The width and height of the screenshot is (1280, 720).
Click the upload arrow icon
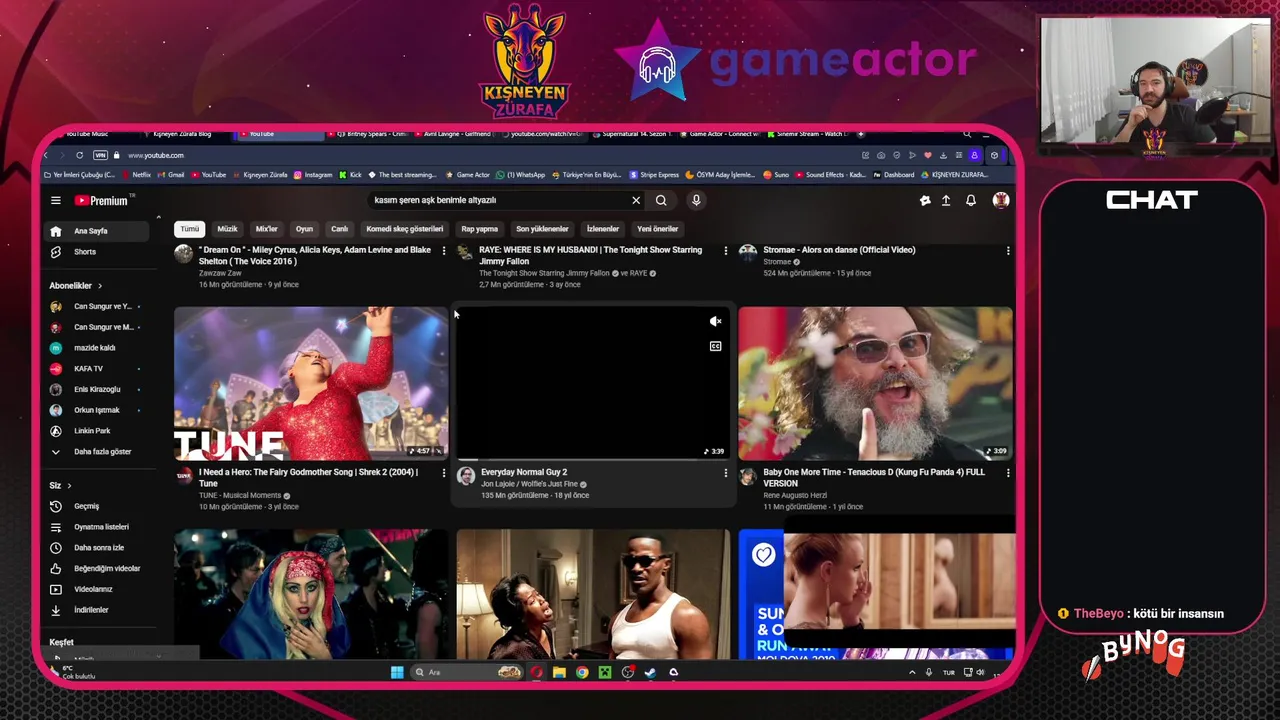pos(946,200)
